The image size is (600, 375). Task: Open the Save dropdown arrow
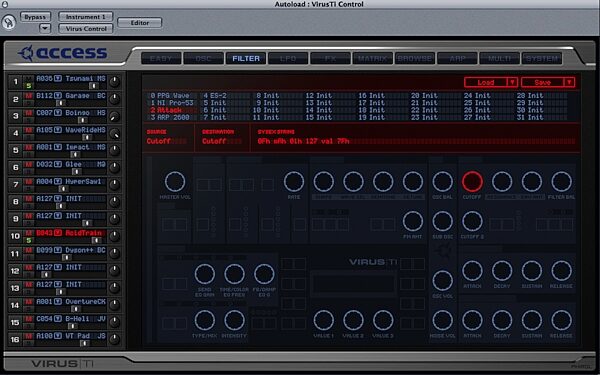(569, 82)
